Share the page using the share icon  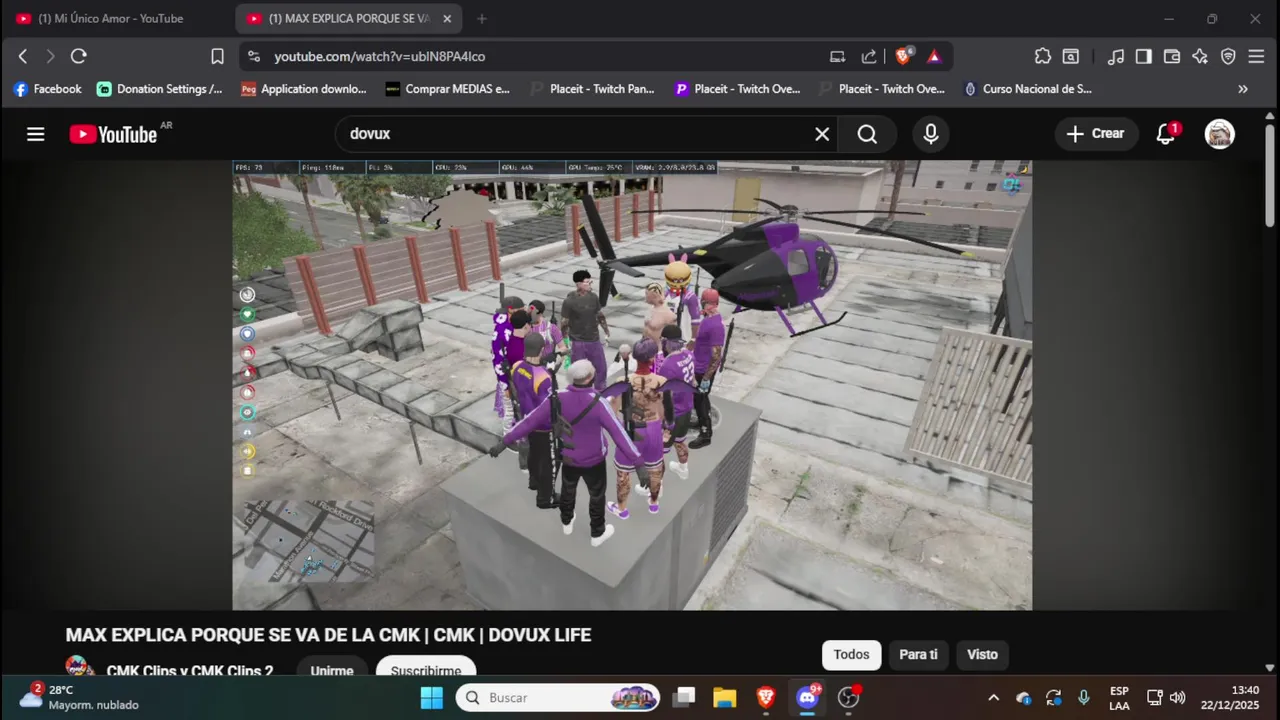pos(869,56)
